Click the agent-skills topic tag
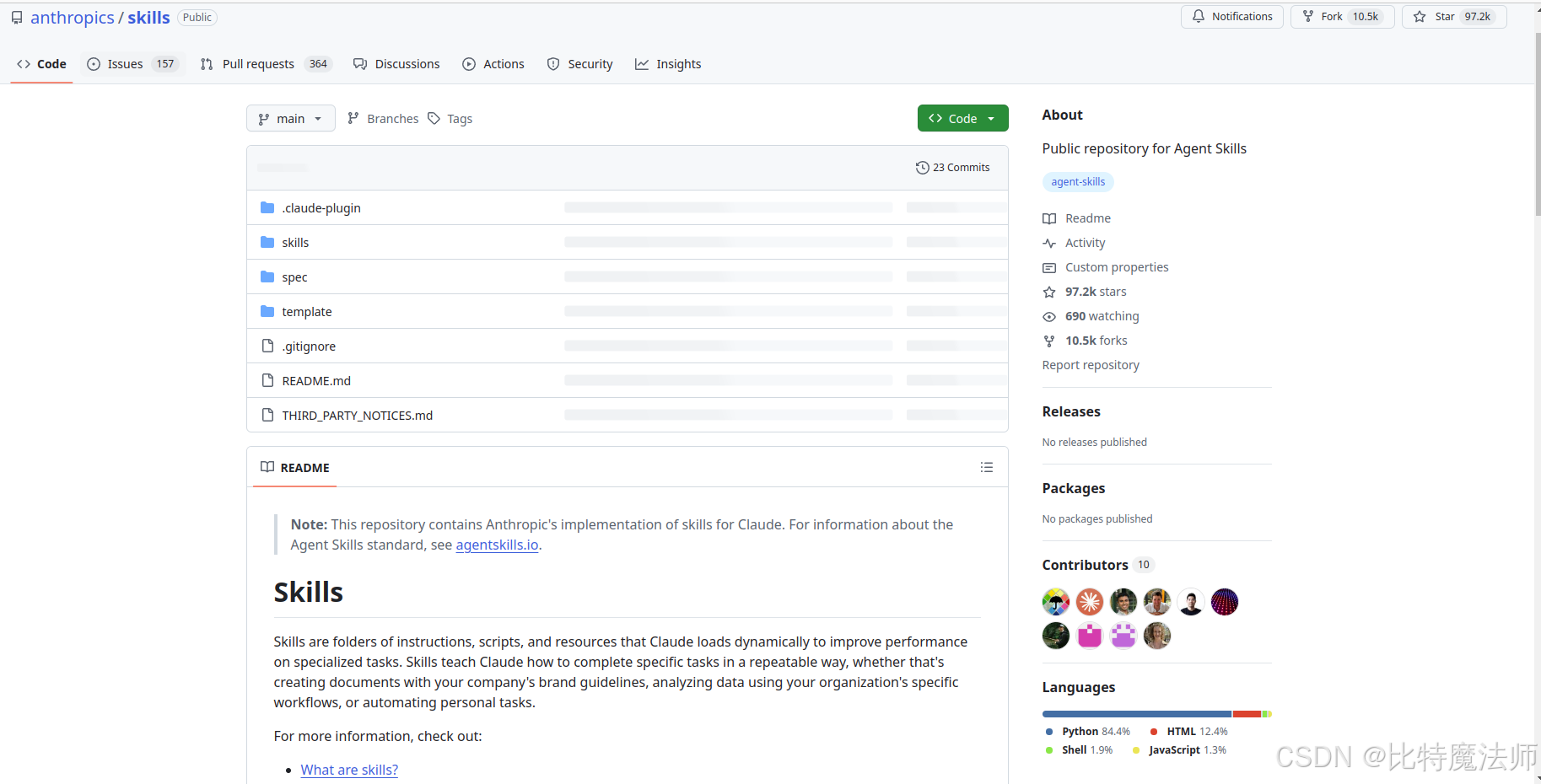The height and width of the screenshot is (784, 1541). [1078, 182]
